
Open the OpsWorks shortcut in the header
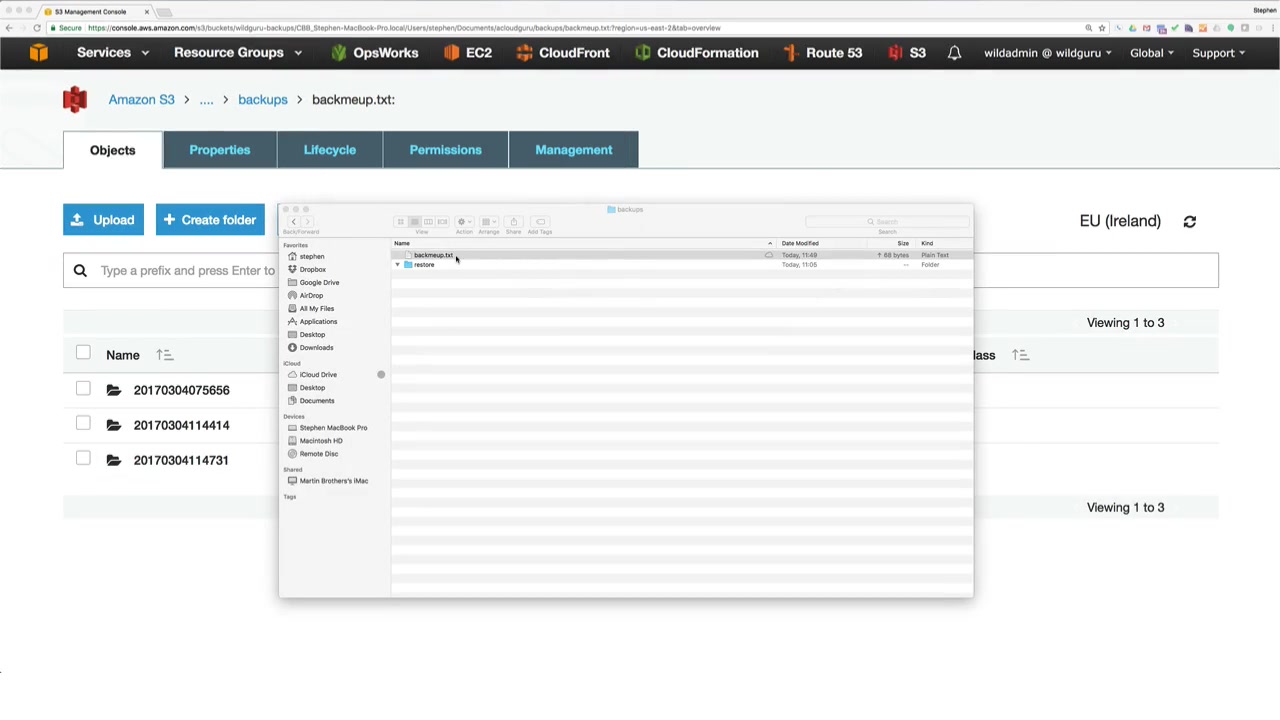[x=374, y=53]
